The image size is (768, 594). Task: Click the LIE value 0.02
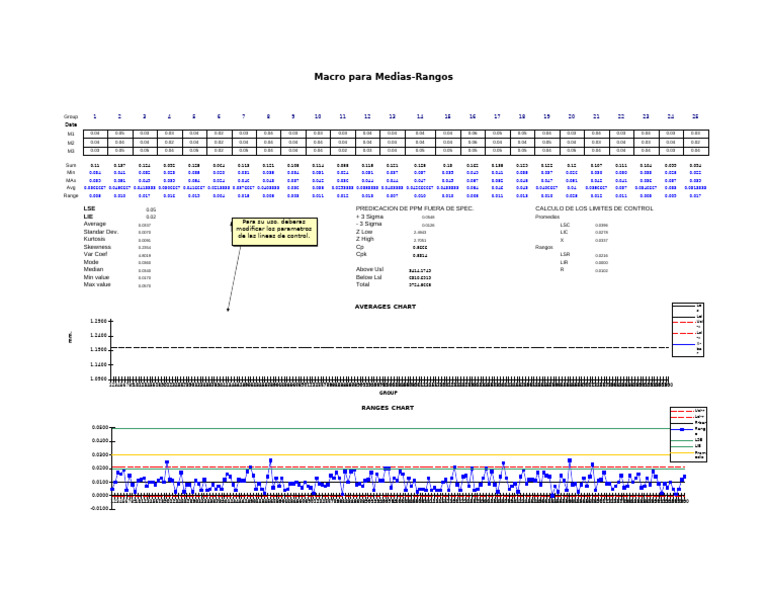point(151,217)
